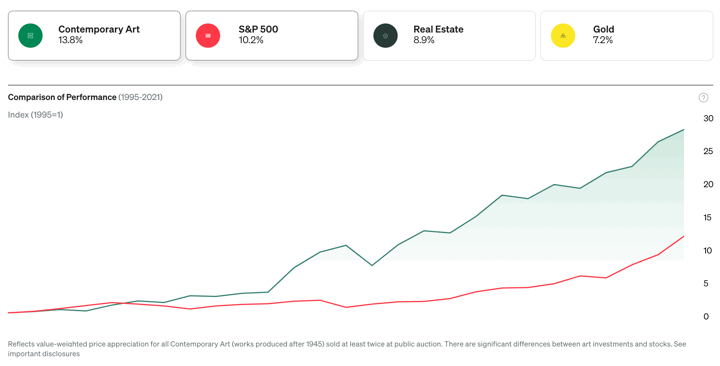
Task: Toggle the Contemporary Art series label
Action: tap(99, 29)
